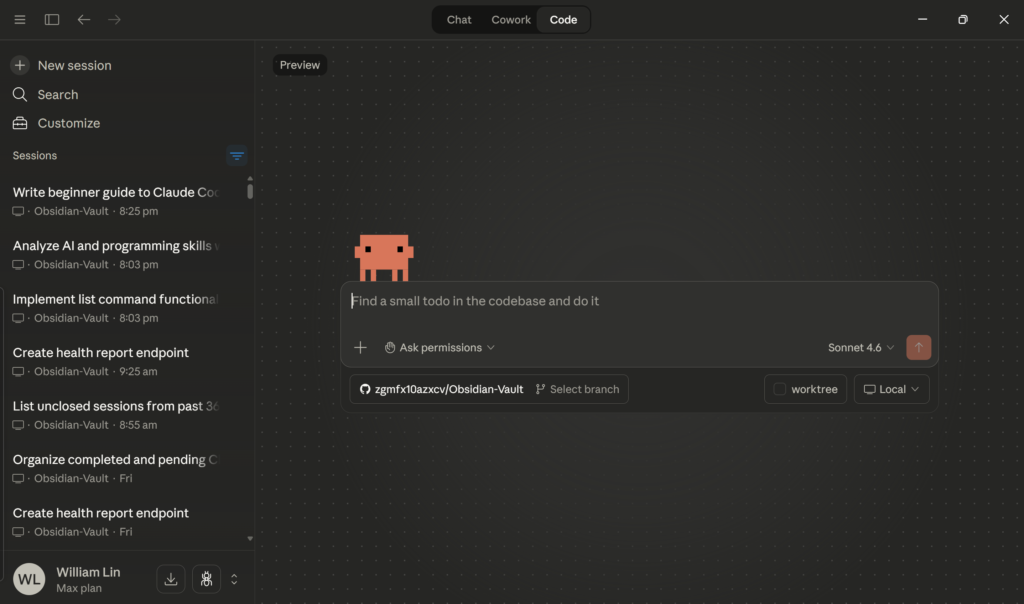The height and width of the screenshot is (604, 1024).
Task: Click the download icon next to William Lin
Action: pyautogui.click(x=171, y=579)
